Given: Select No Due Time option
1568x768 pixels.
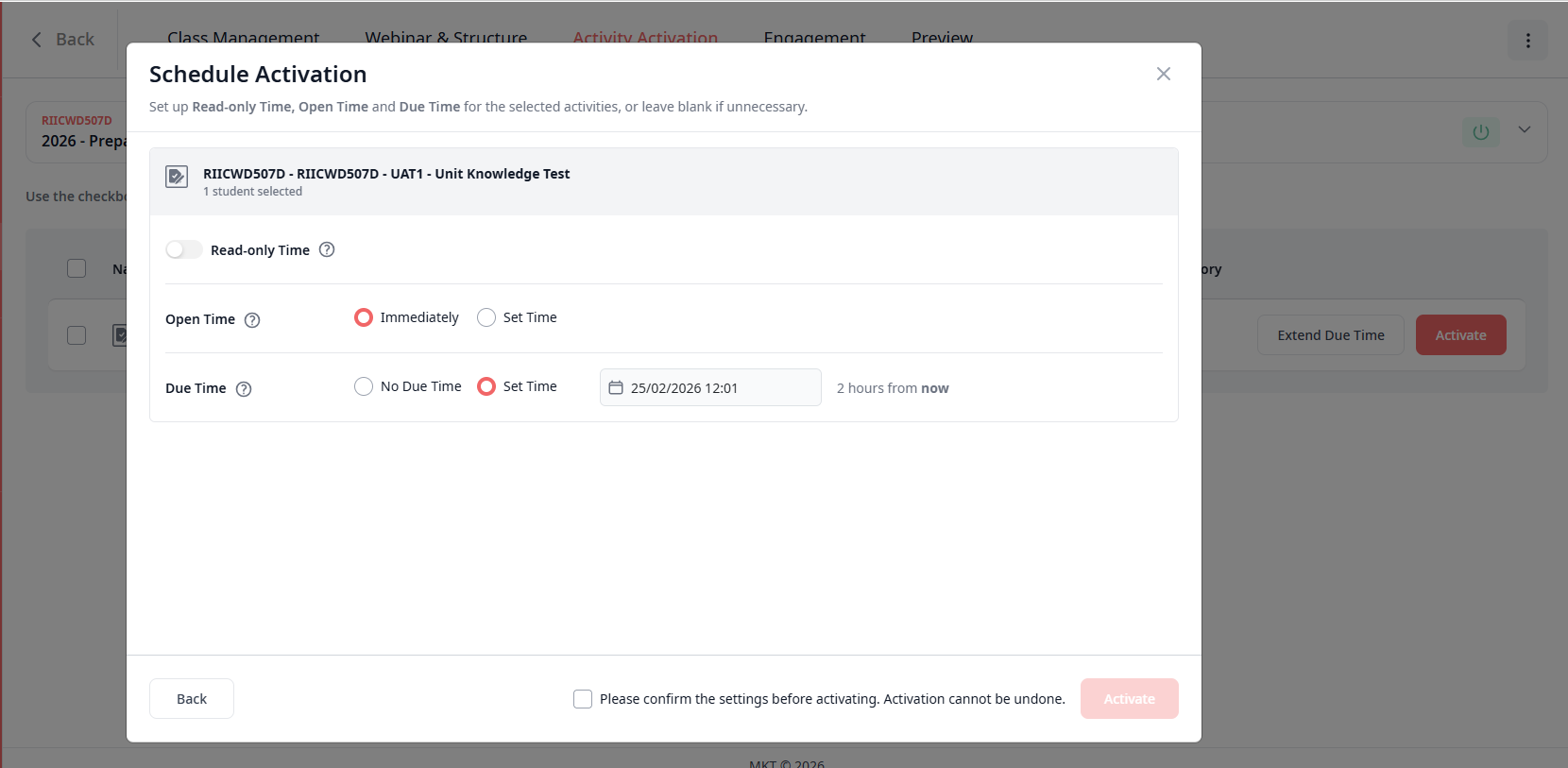Looking at the screenshot, I should click(x=364, y=386).
